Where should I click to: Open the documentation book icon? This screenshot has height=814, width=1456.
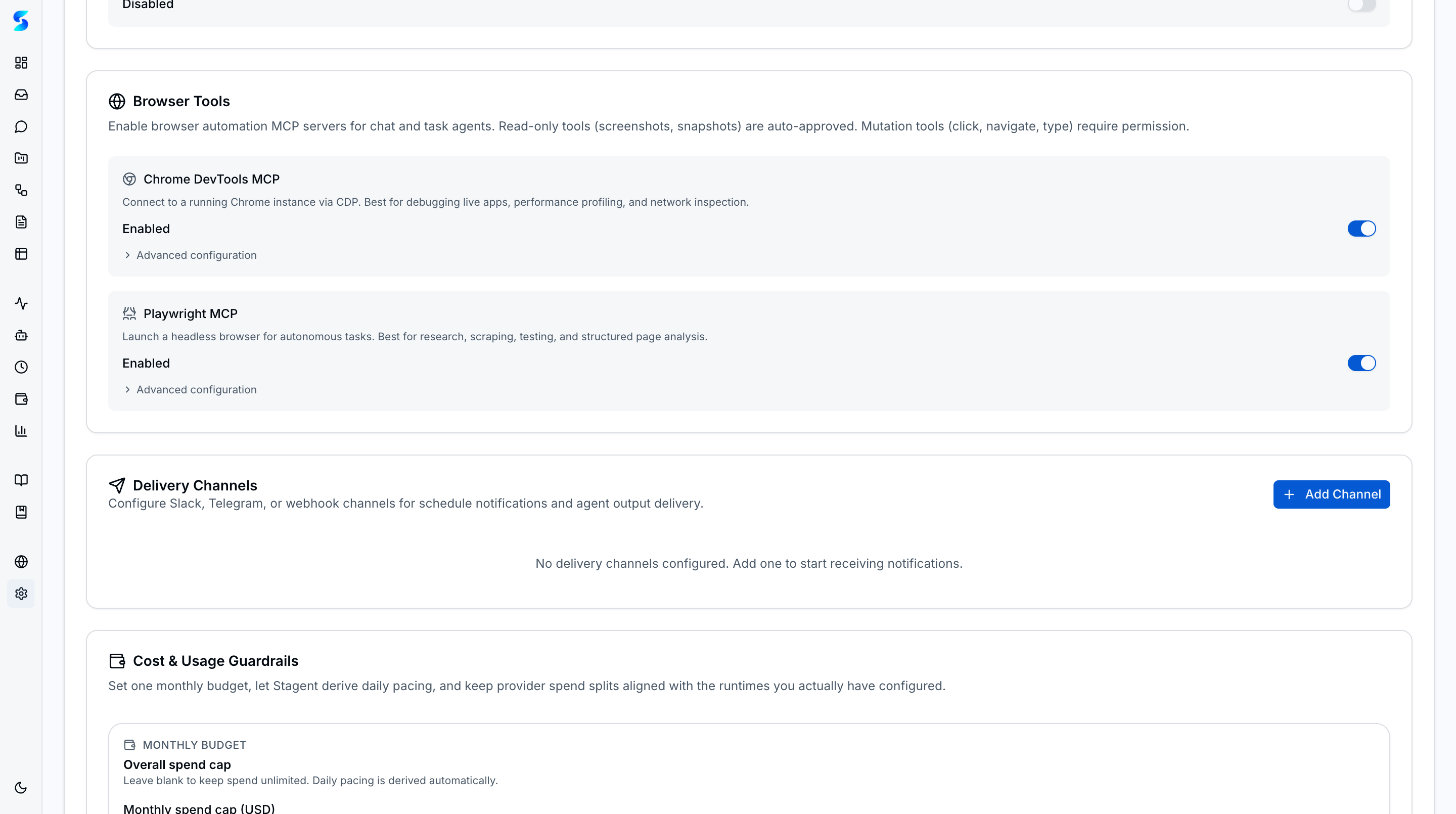21,480
